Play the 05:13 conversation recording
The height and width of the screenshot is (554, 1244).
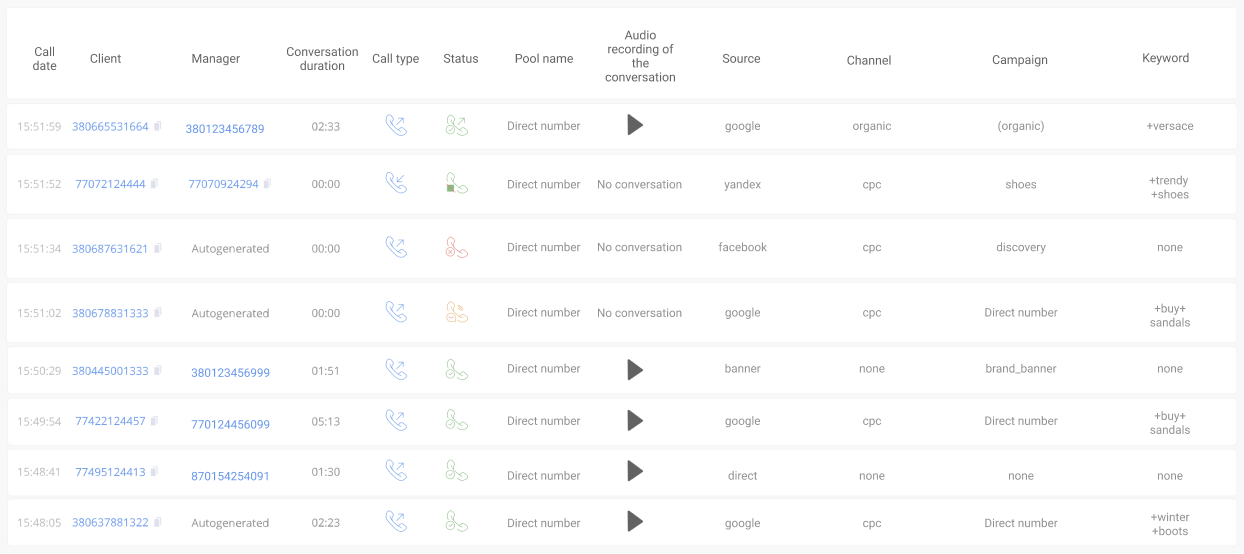[634, 421]
